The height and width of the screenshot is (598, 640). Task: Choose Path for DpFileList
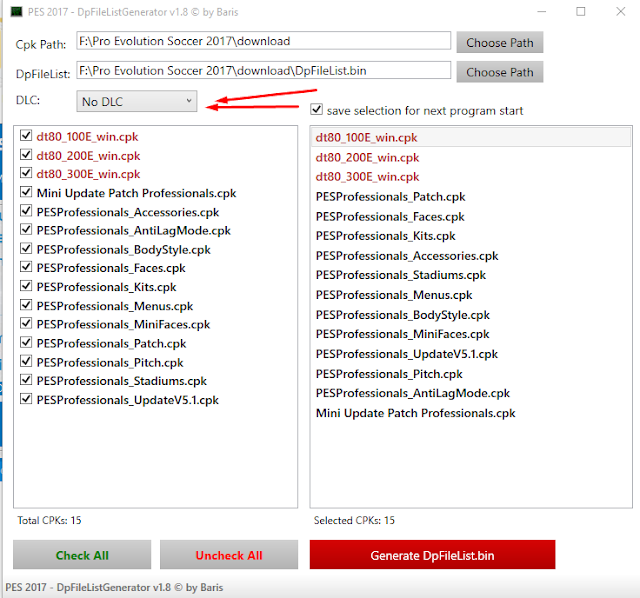point(500,72)
